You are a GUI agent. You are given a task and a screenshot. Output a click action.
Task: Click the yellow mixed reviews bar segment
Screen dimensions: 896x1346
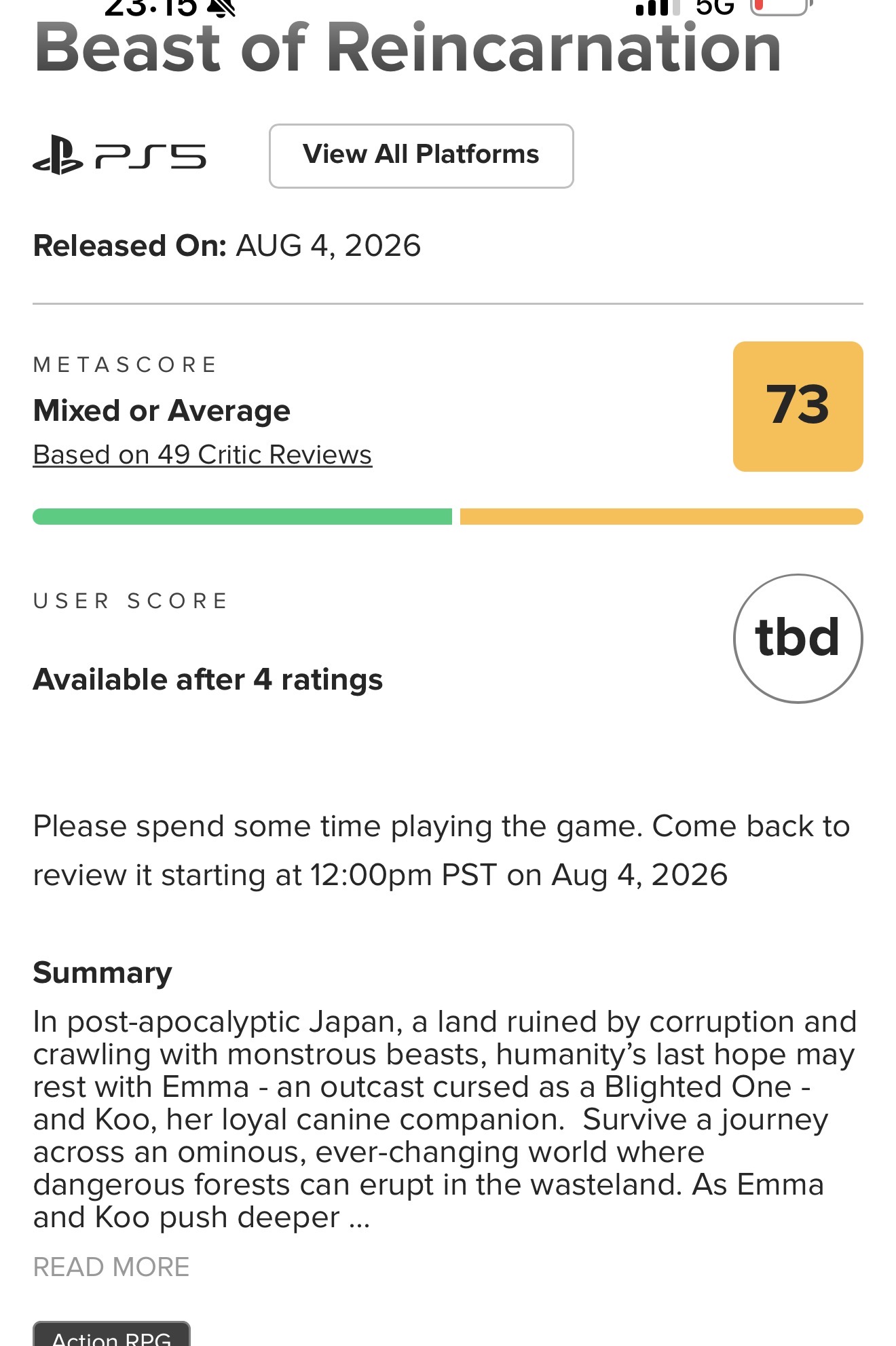click(662, 517)
